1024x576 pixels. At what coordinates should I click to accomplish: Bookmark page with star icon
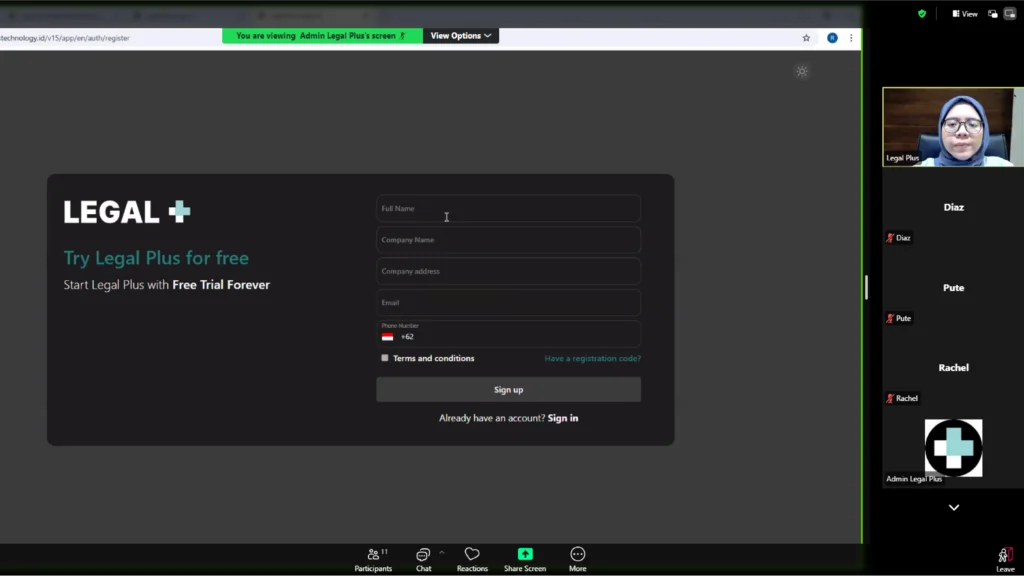806,38
